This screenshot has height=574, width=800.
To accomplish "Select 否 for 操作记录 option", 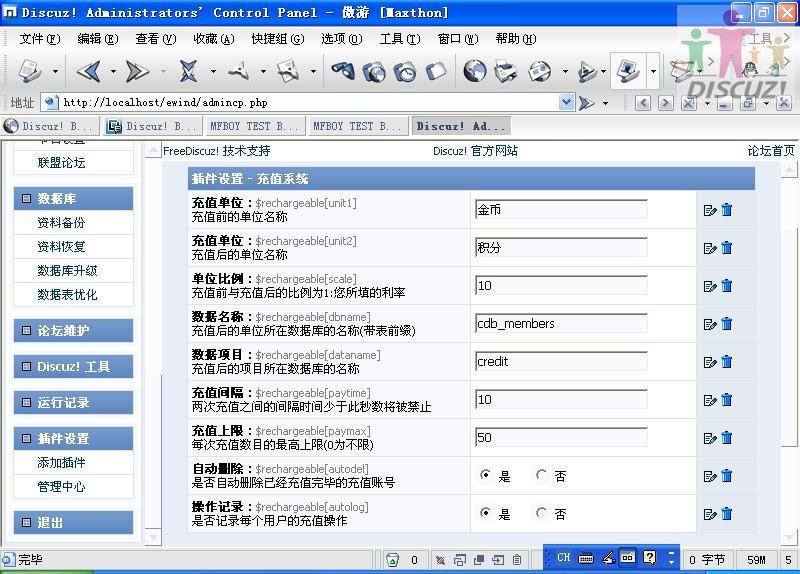I will [541, 513].
